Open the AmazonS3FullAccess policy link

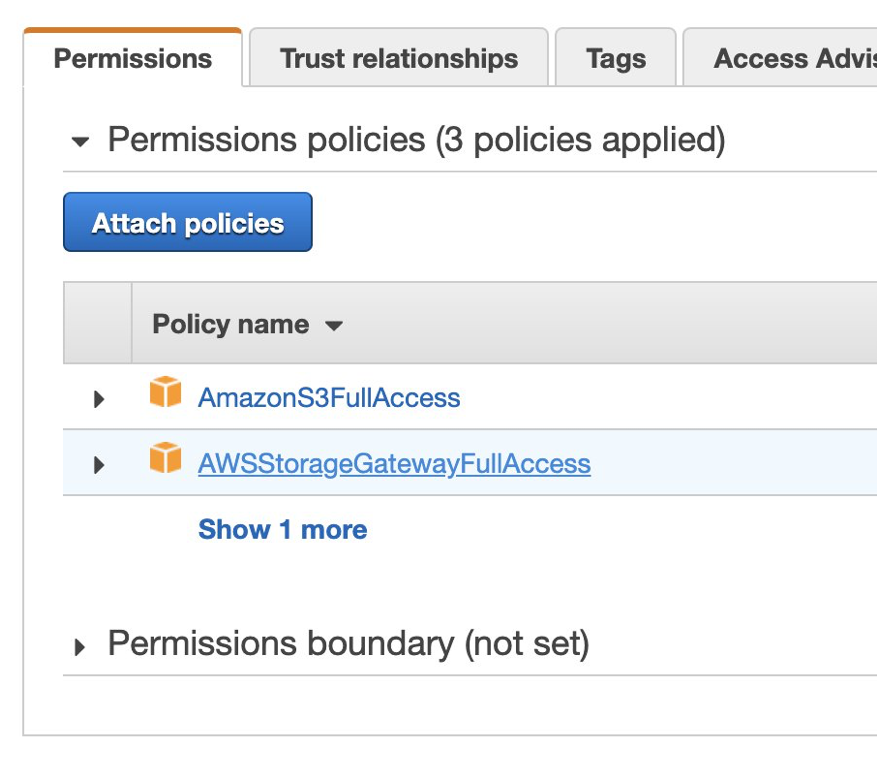pos(329,398)
